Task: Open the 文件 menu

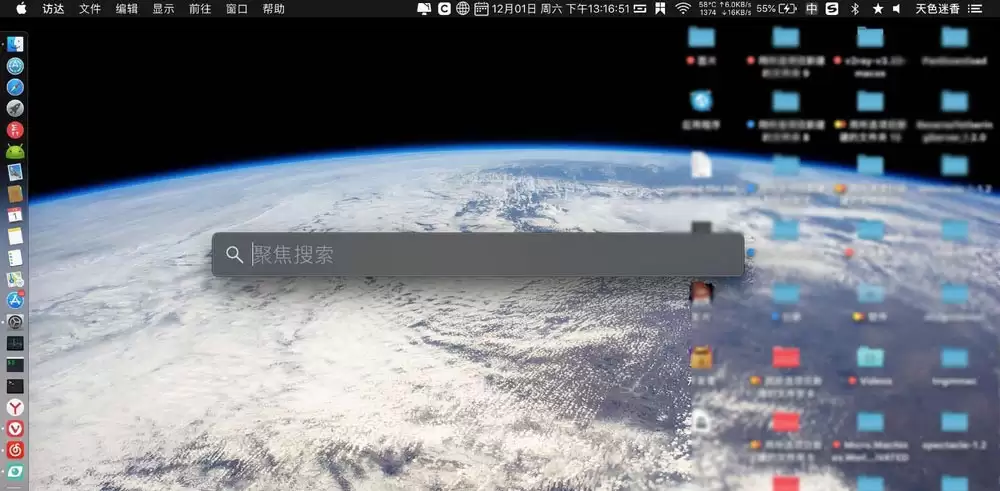Action: pyautogui.click(x=90, y=9)
